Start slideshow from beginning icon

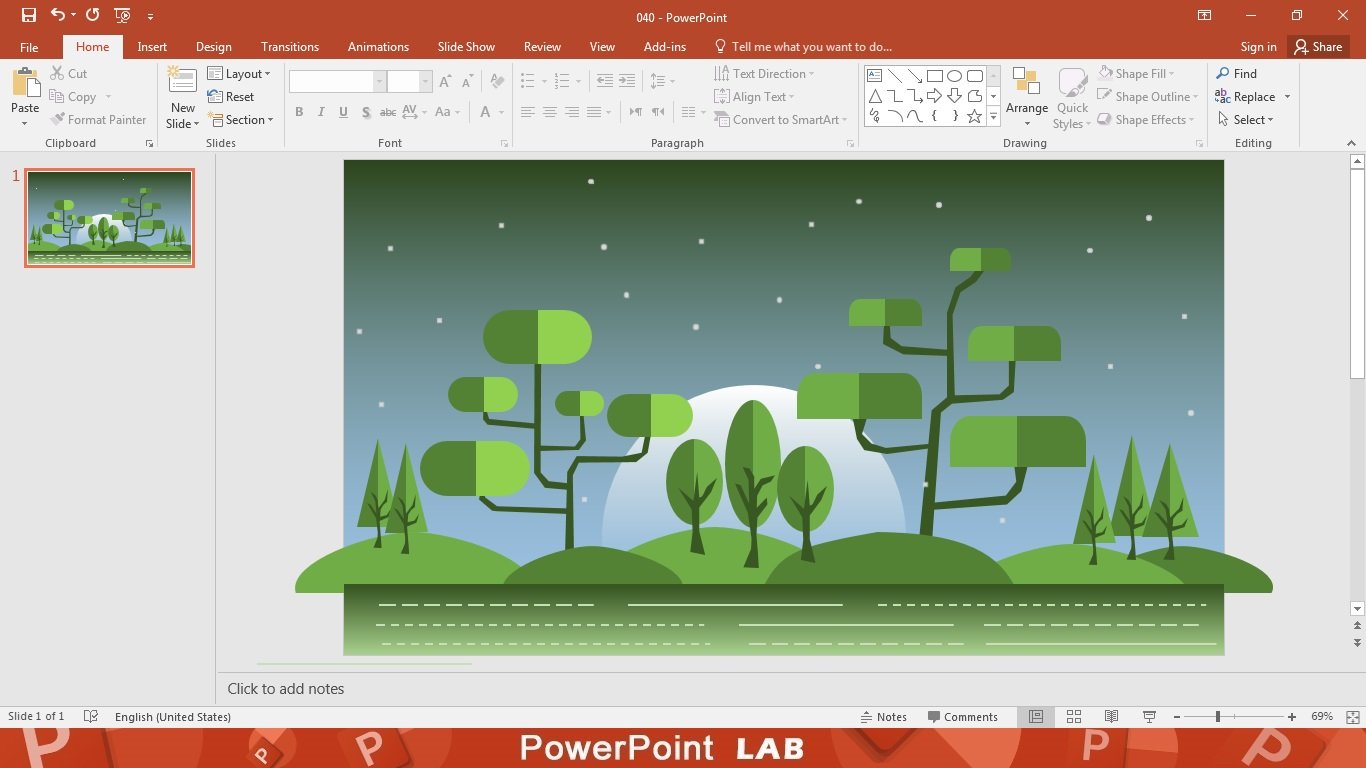[x=122, y=15]
